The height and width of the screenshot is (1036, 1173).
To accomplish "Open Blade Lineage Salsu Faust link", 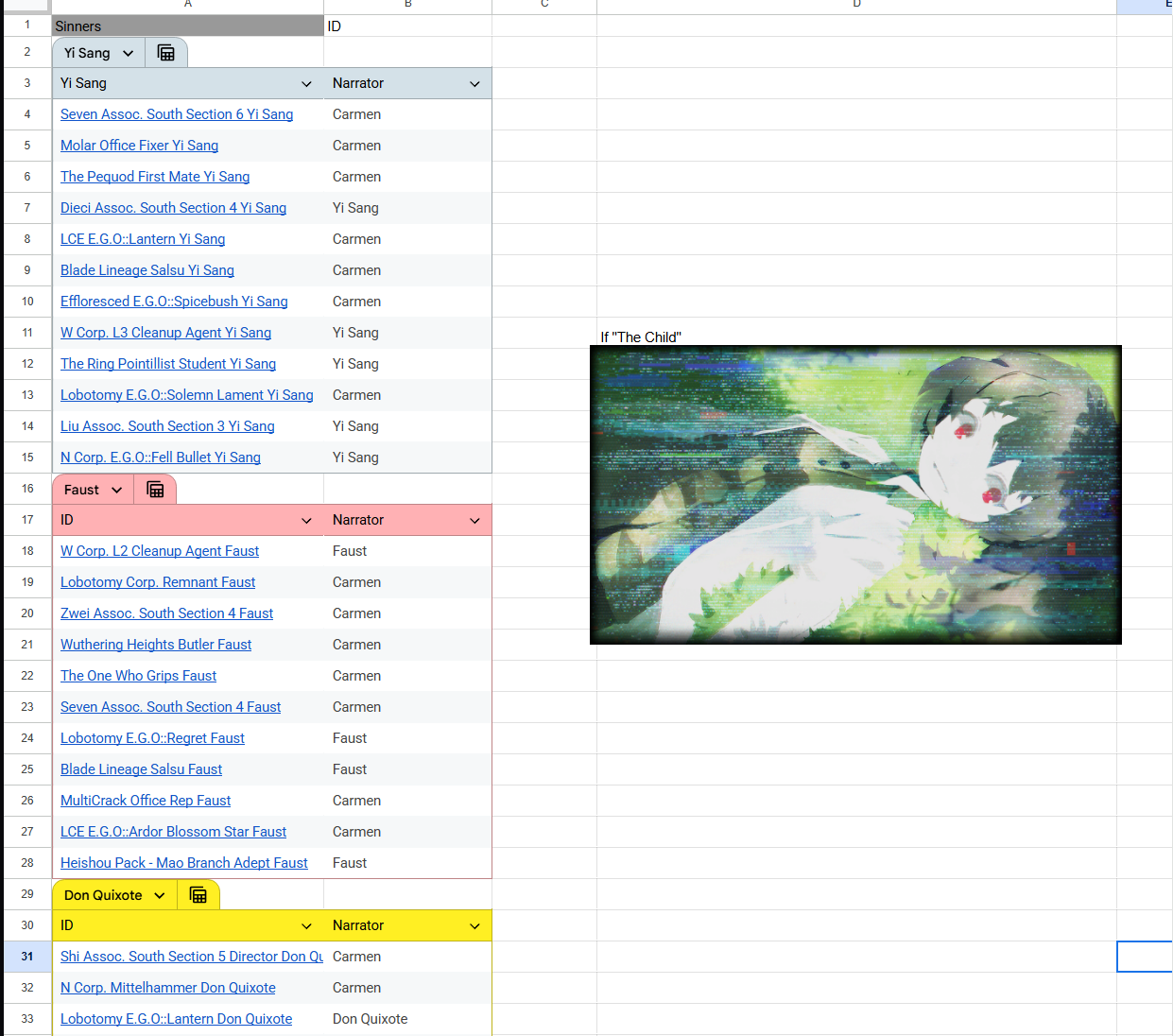I will click(x=141, y=769).
